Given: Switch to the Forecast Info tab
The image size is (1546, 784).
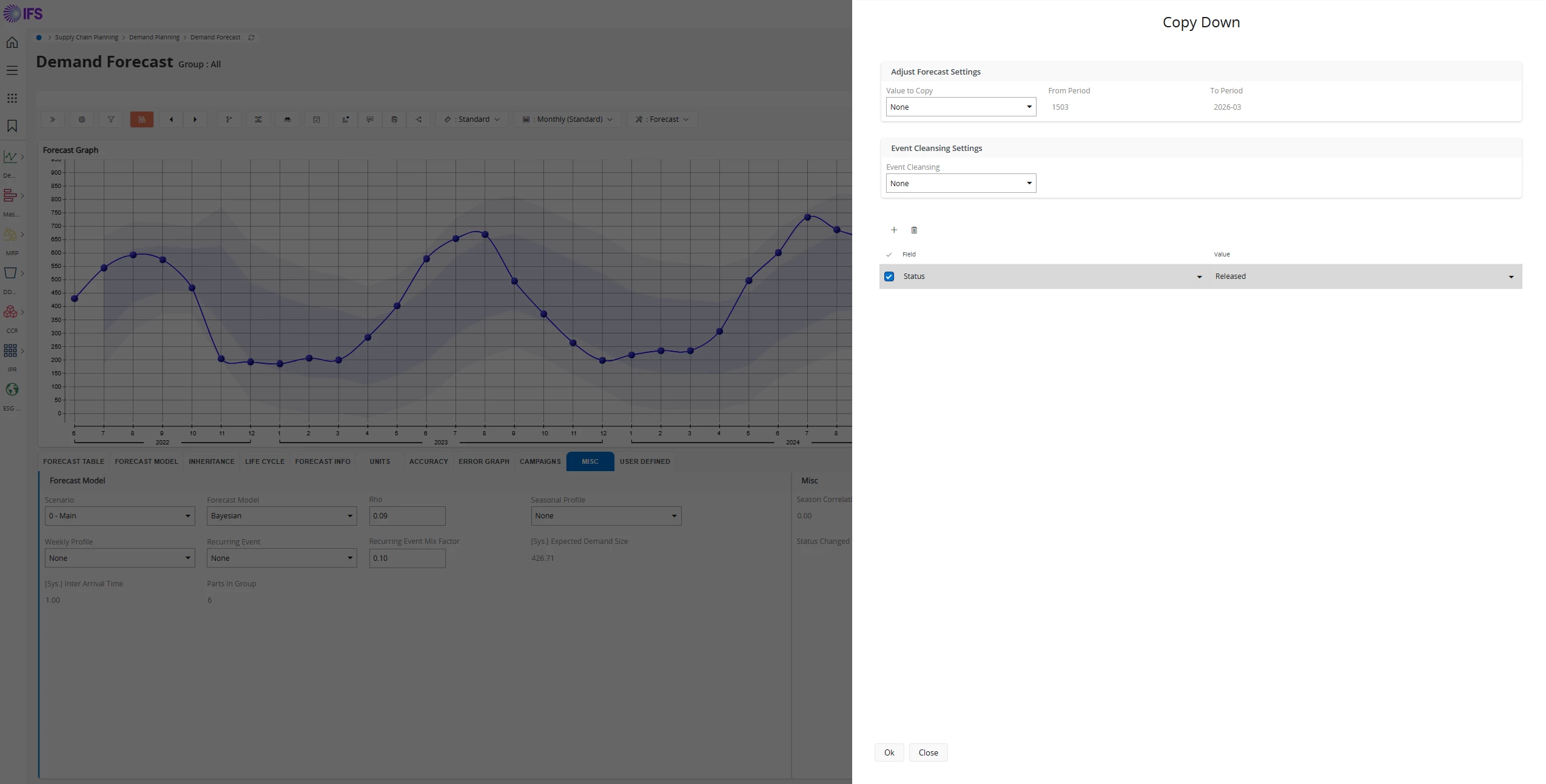Looking at the screenshot, I should click(x=323, y=461).
